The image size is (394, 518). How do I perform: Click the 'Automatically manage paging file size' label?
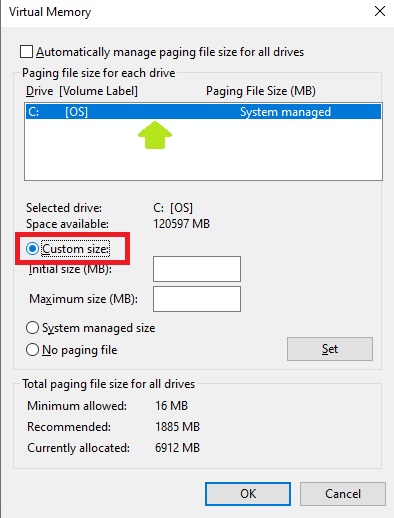point(170,52)
